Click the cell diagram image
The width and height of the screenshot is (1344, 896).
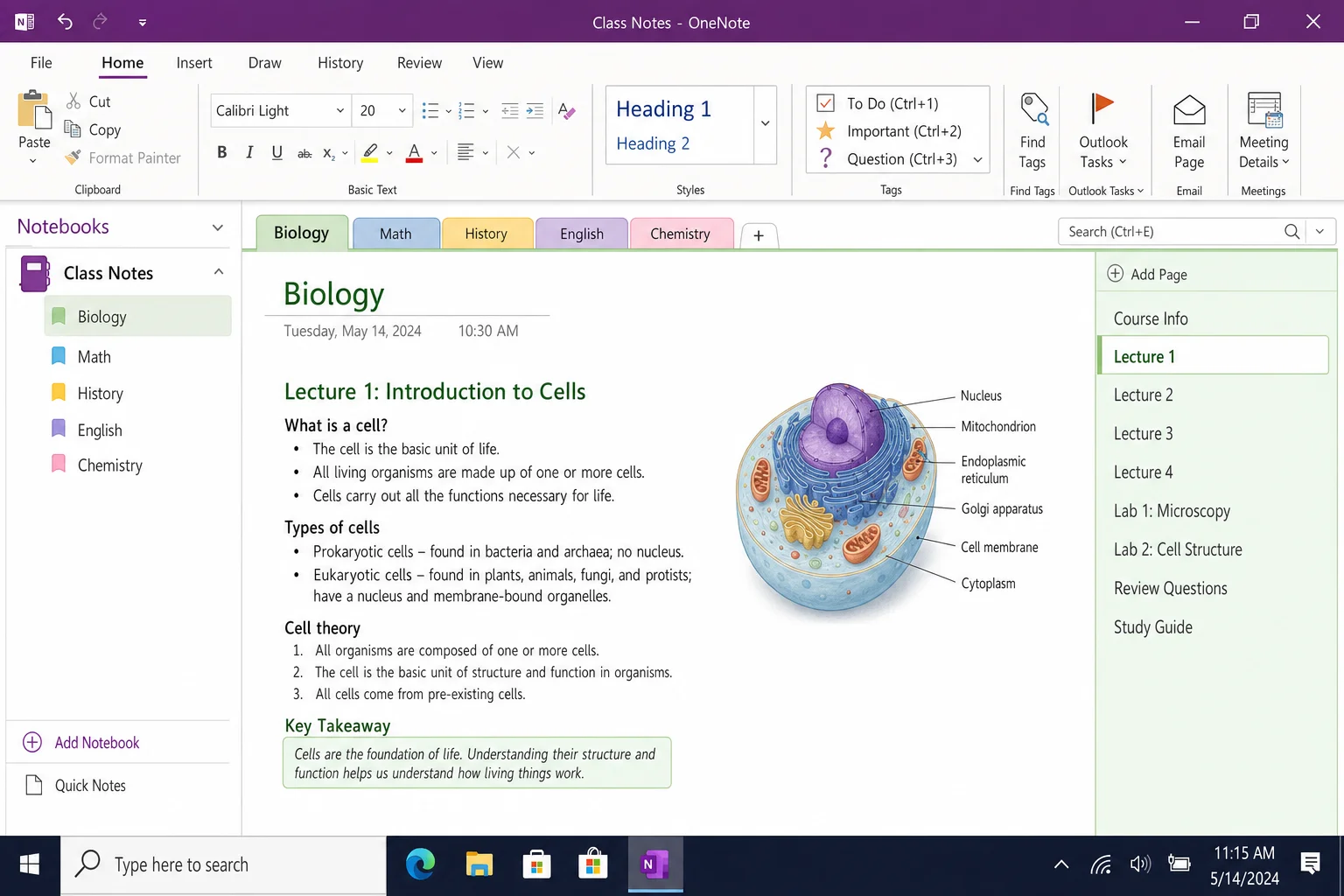click(837, 499)
